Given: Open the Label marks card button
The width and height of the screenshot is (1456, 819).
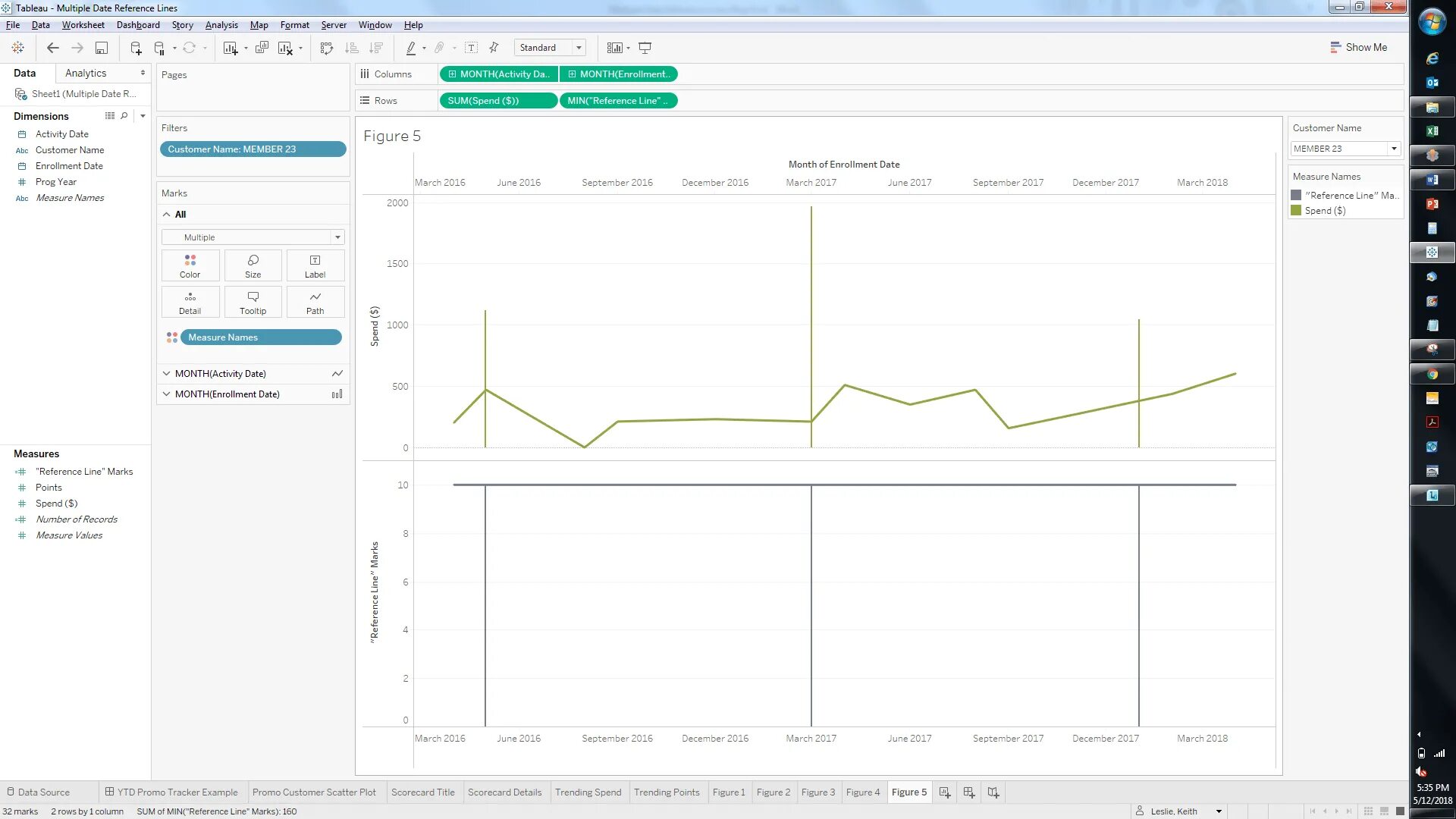Looking at the screenshot, I should [x=315, y=265].
